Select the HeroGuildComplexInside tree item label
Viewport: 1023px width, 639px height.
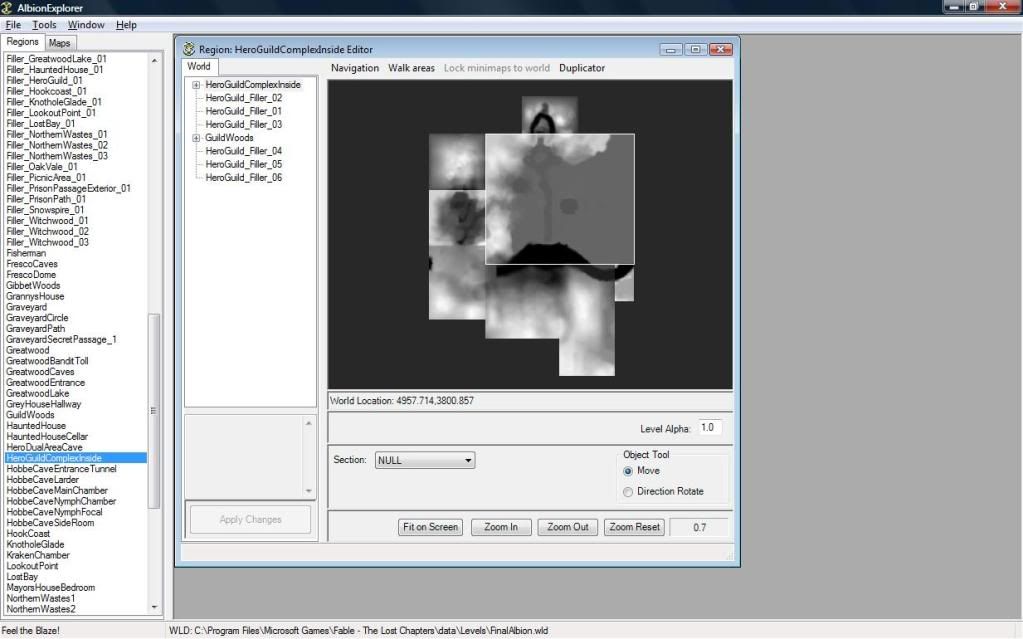(253, 85)
